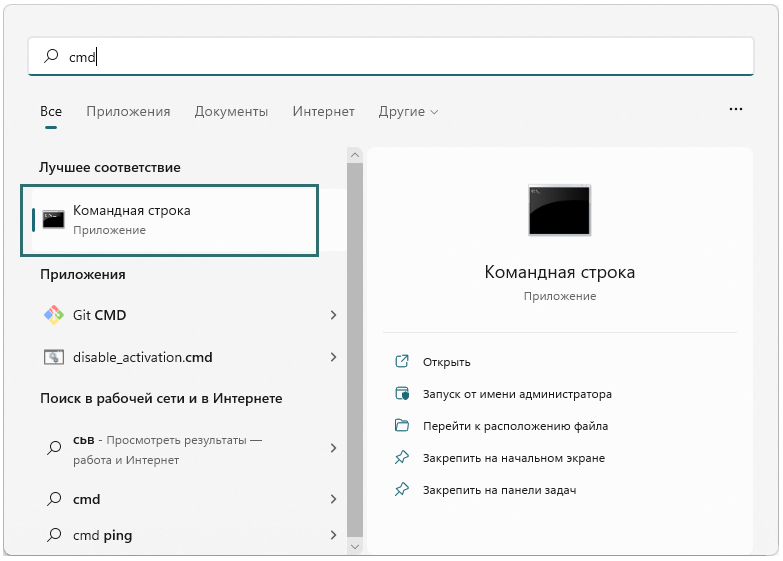This screenshot has width=783, height=561.
Task: Click the search magnifier icon in search box
Action: tap(51, 58)
